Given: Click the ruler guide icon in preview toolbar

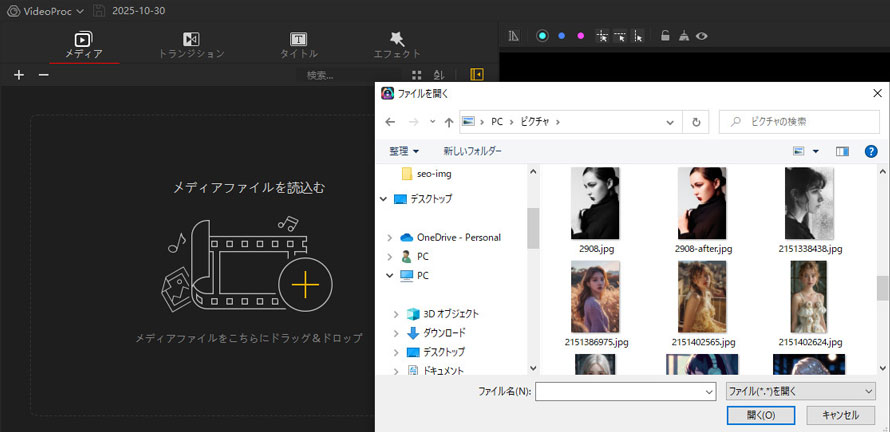Looking at the screenshot, I should click(x=514, y=36).
